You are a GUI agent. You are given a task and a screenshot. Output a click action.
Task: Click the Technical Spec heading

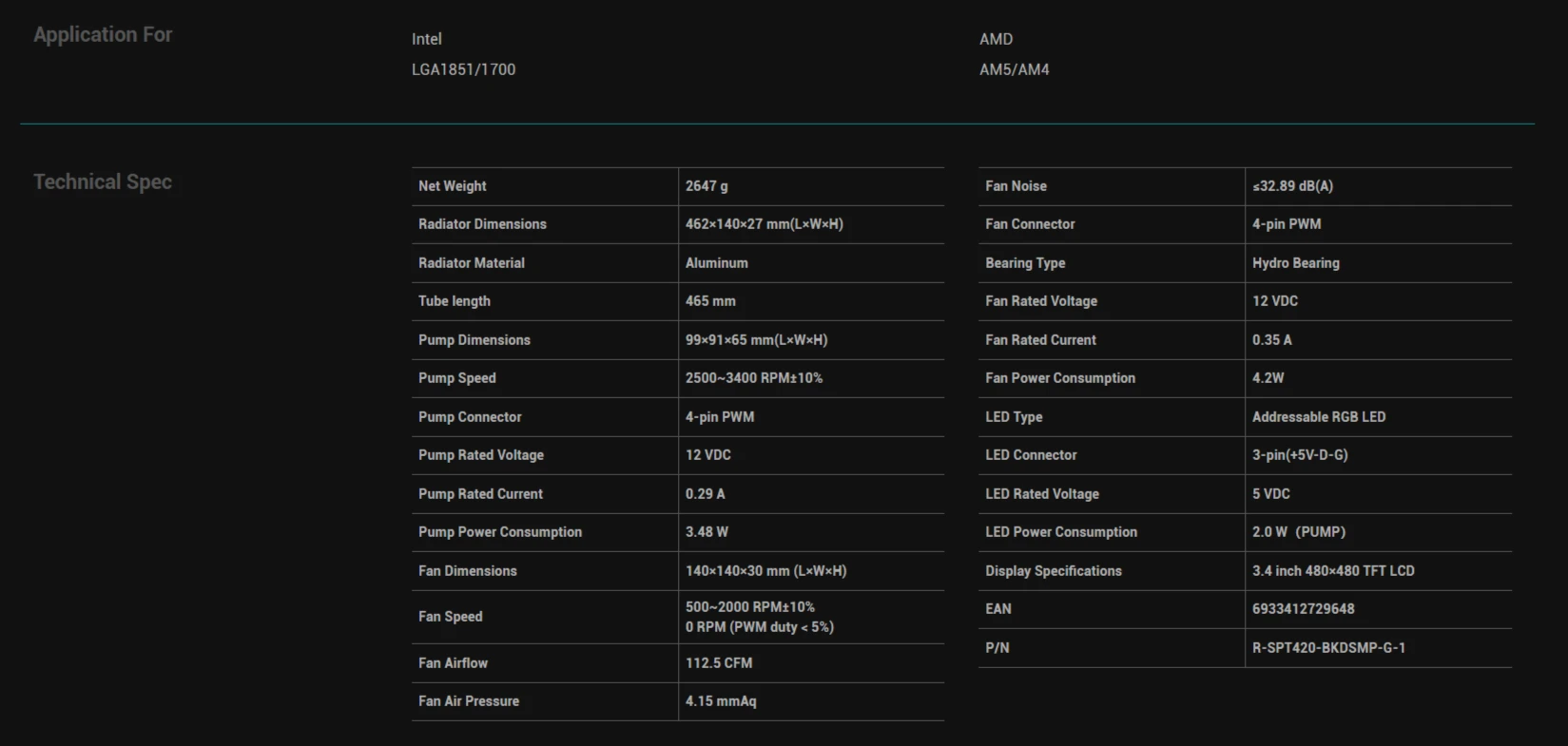103,182
